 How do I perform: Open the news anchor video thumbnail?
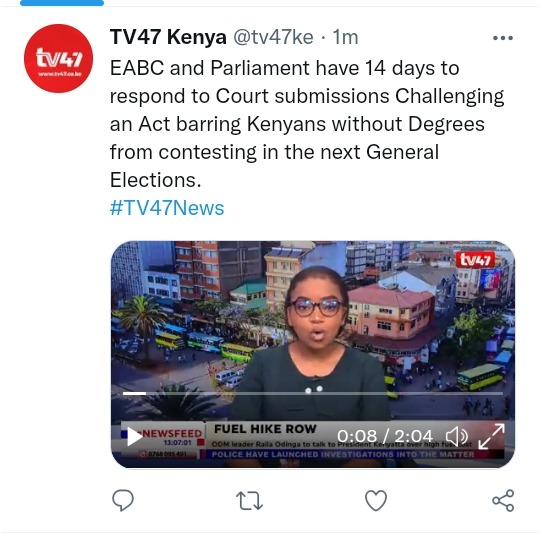(313, 354)
